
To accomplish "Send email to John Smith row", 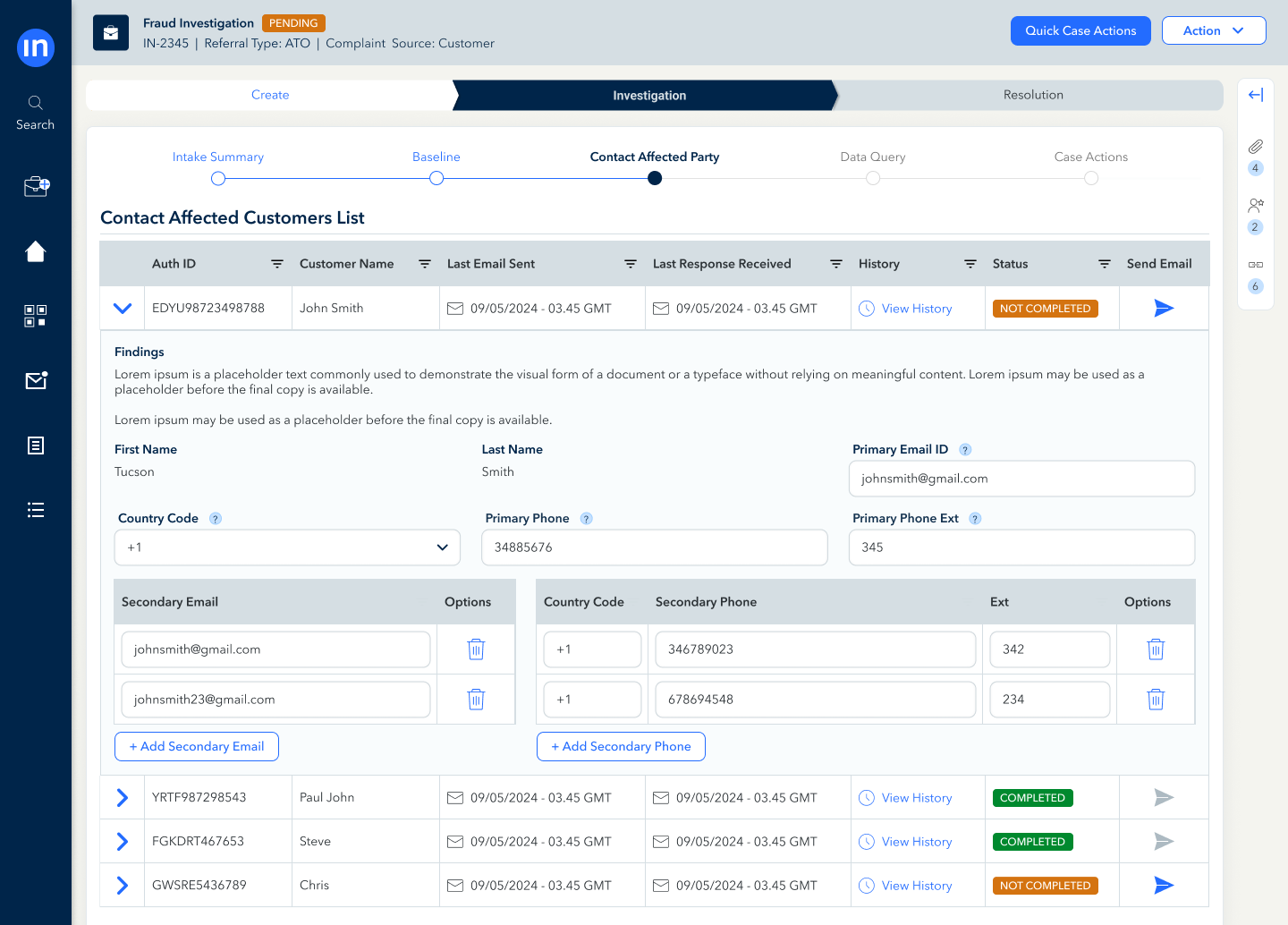I will pyautogui.click(x=1164, y=309).
